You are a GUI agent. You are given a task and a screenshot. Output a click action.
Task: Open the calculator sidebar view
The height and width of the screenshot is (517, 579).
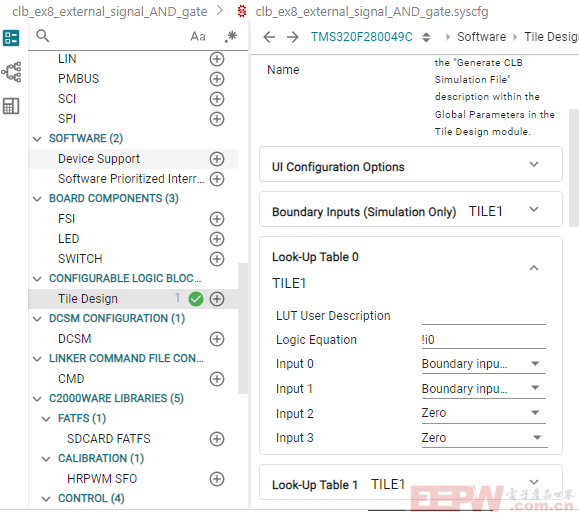pyautogui.click(x=11, y=106)
